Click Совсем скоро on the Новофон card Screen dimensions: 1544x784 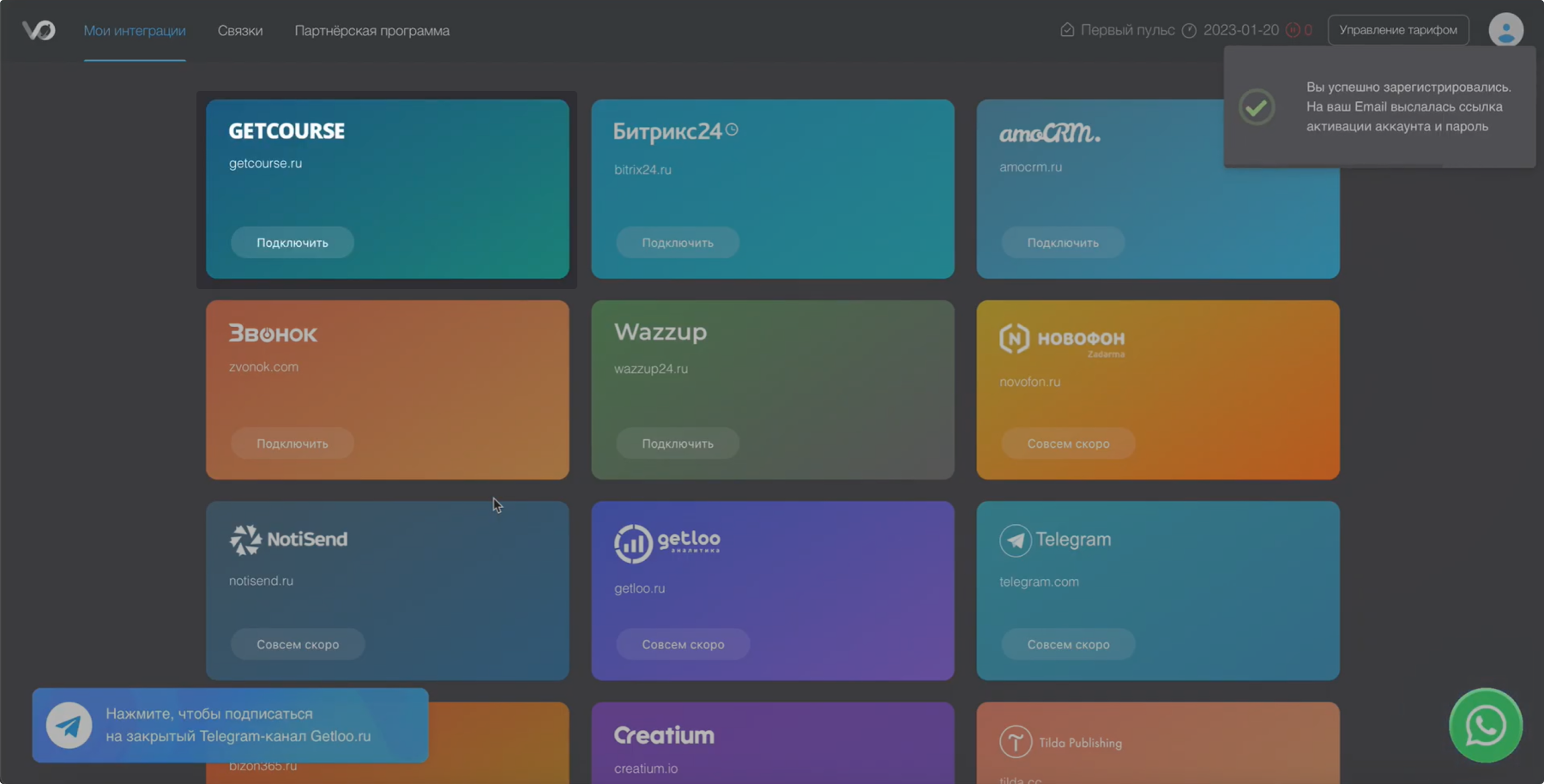point(1069,443)
